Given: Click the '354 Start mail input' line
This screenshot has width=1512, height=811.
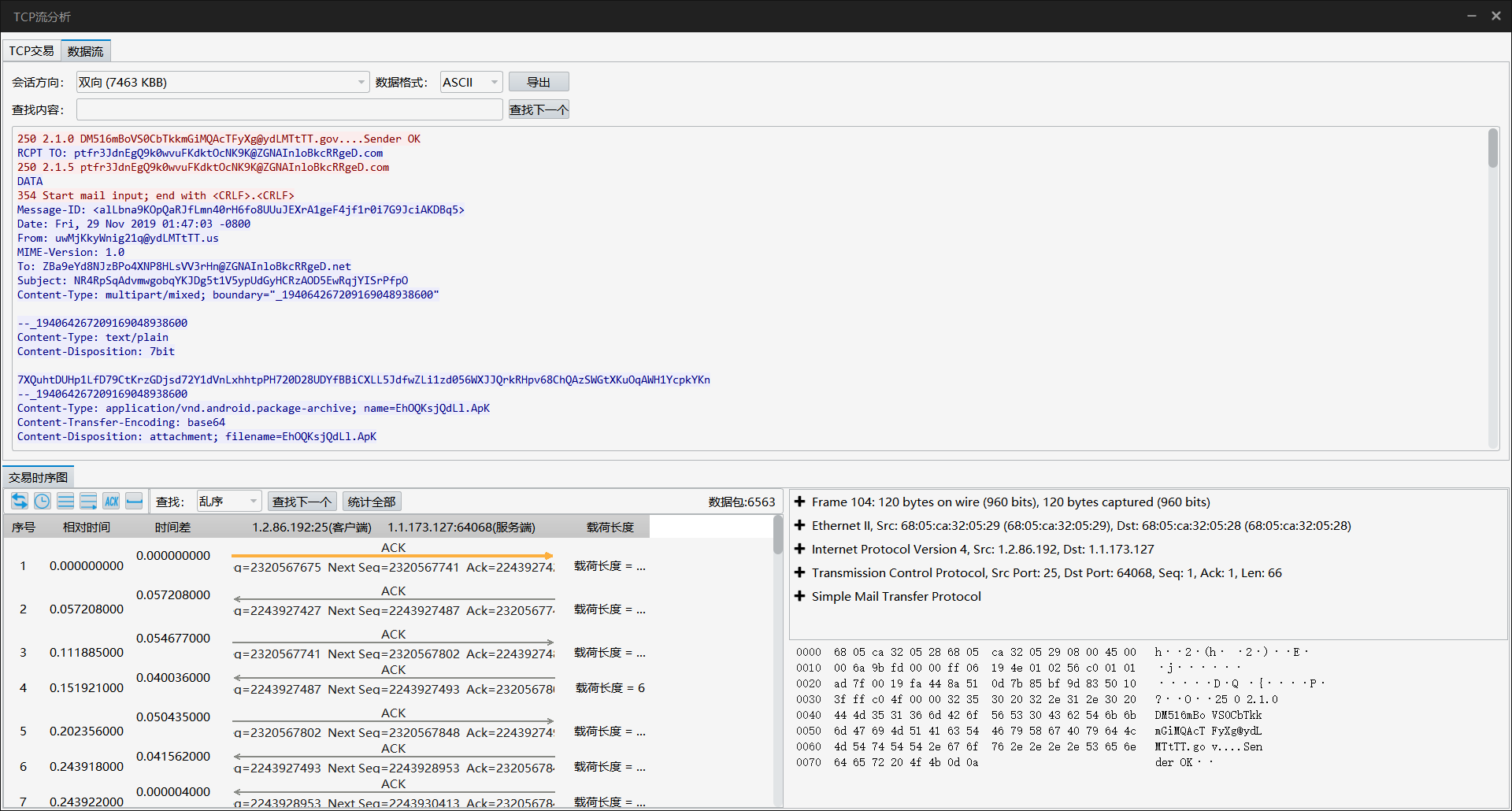Looking at the screenshot, I should pyautogui.click(x=156, y=196).
